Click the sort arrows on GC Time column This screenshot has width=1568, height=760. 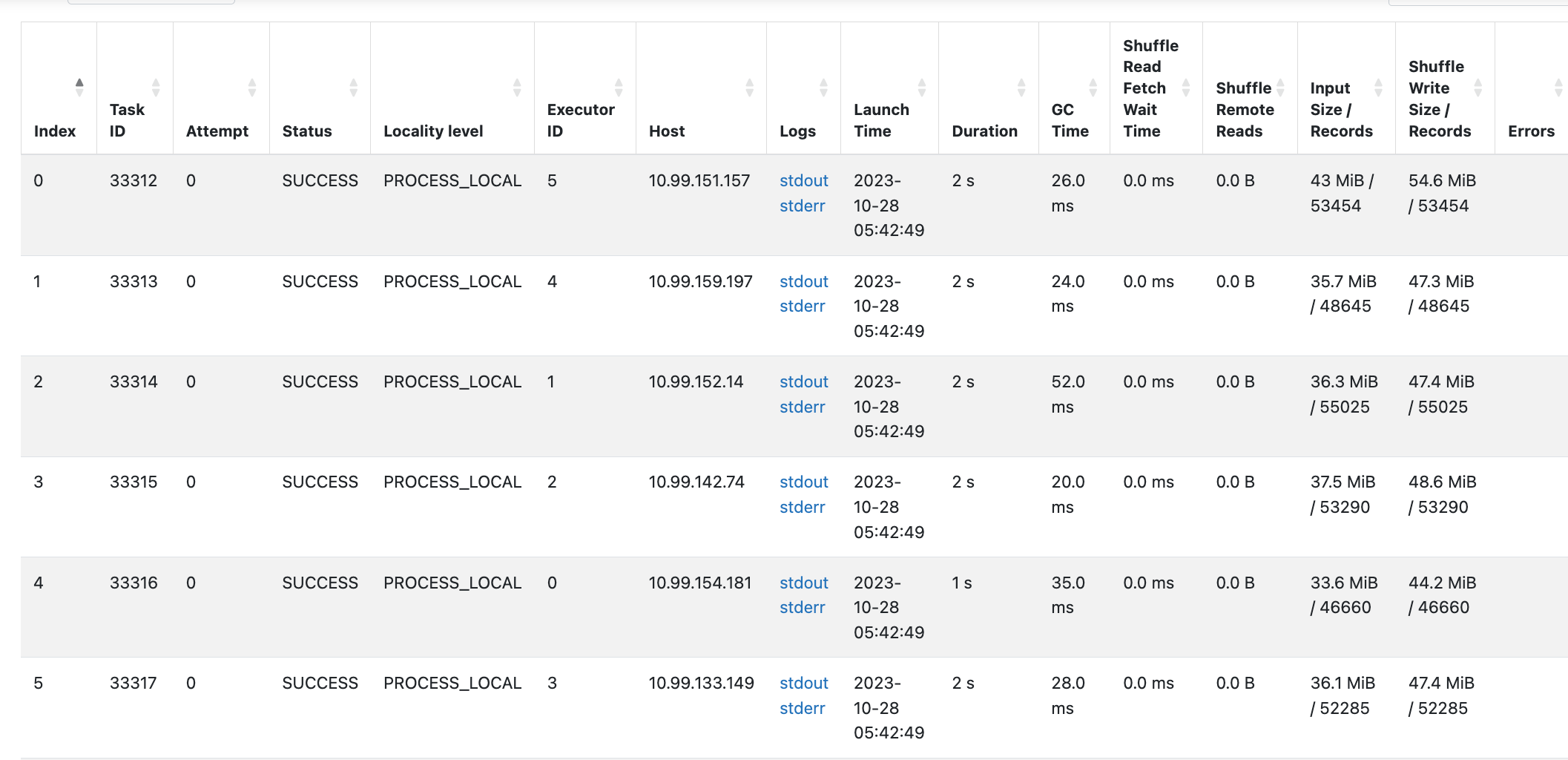pos(1093,85)
